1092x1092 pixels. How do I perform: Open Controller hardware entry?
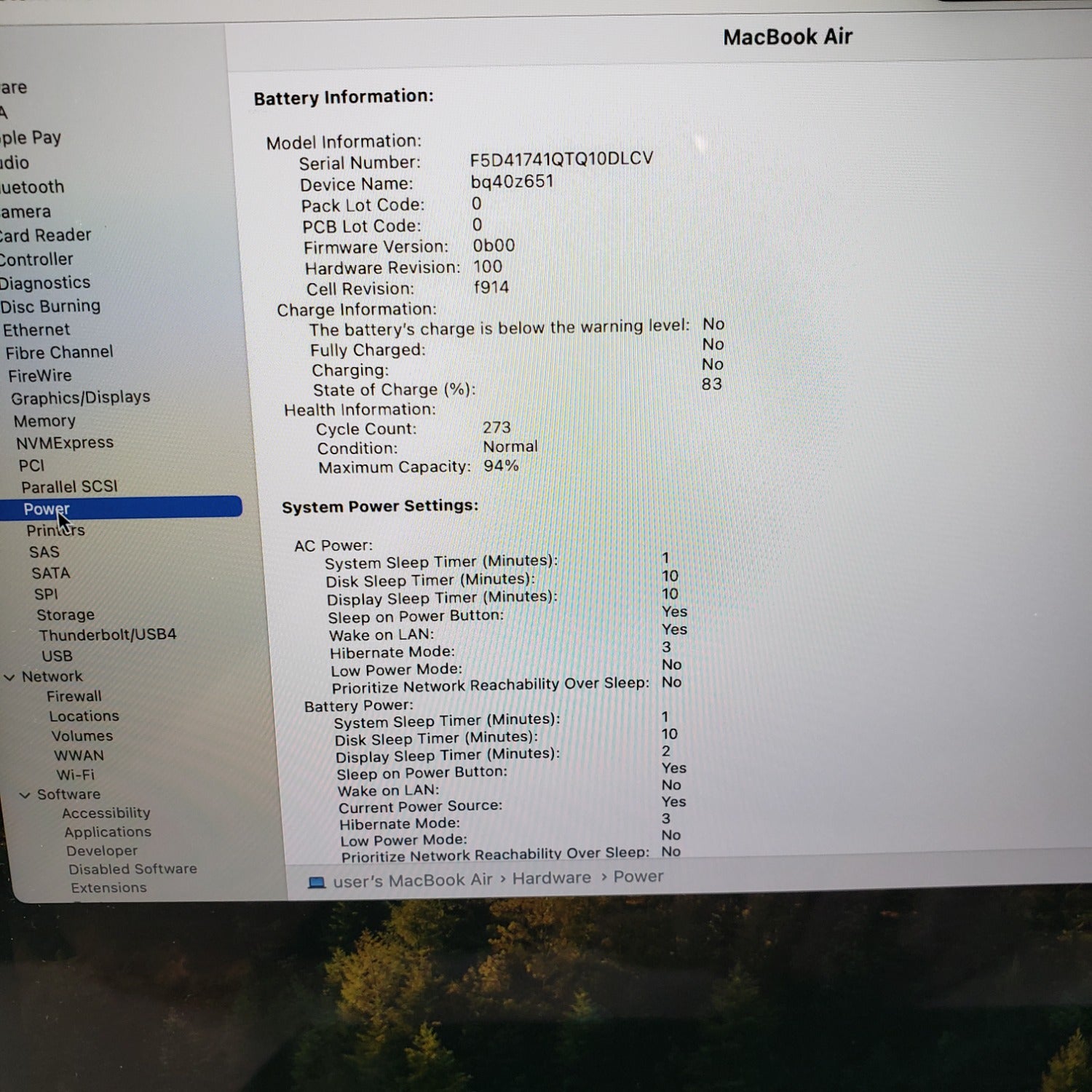click(x=36, y=259)
